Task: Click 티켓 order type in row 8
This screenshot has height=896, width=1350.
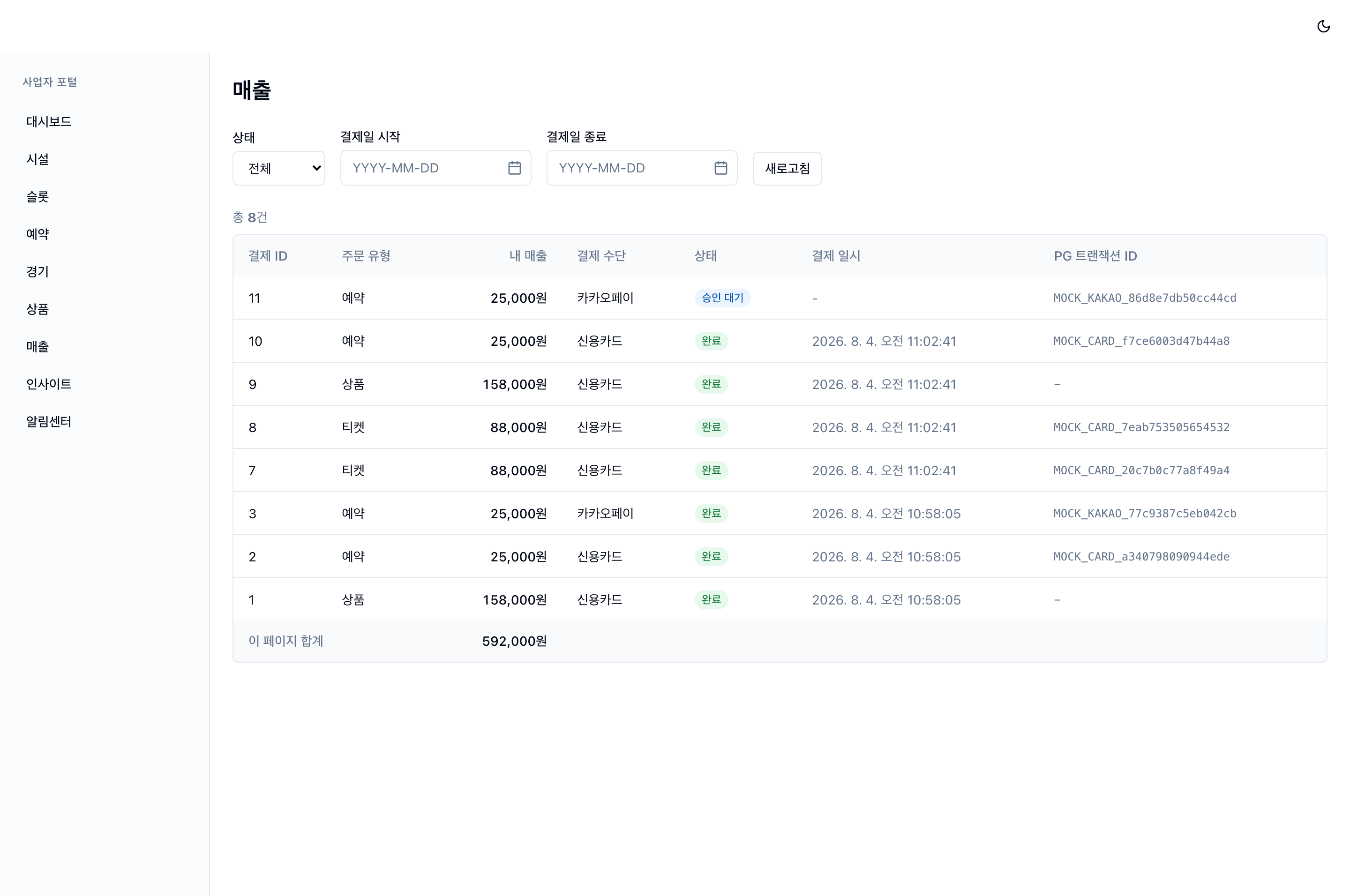Action: click(353, 427)
